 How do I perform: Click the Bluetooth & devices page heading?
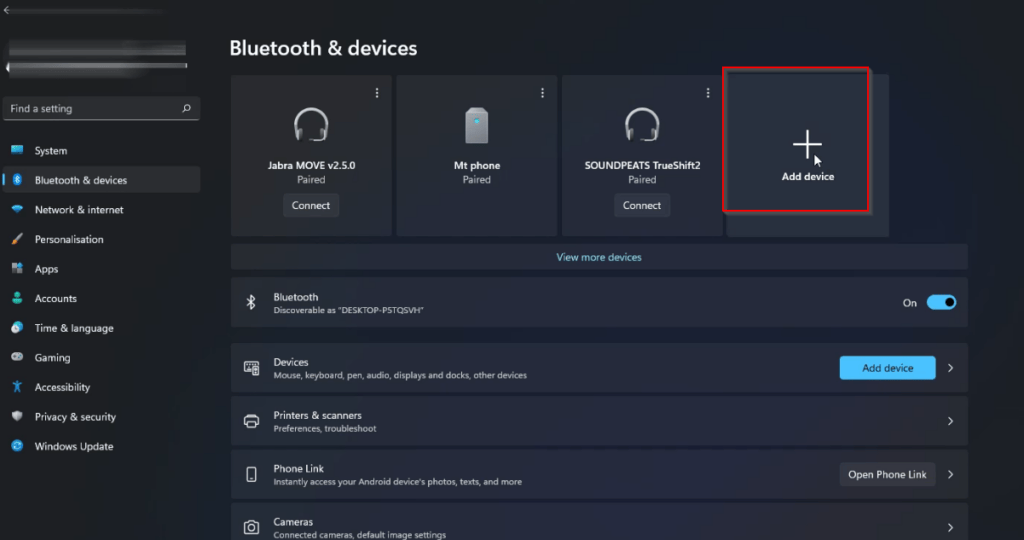[x=323, y=48]
